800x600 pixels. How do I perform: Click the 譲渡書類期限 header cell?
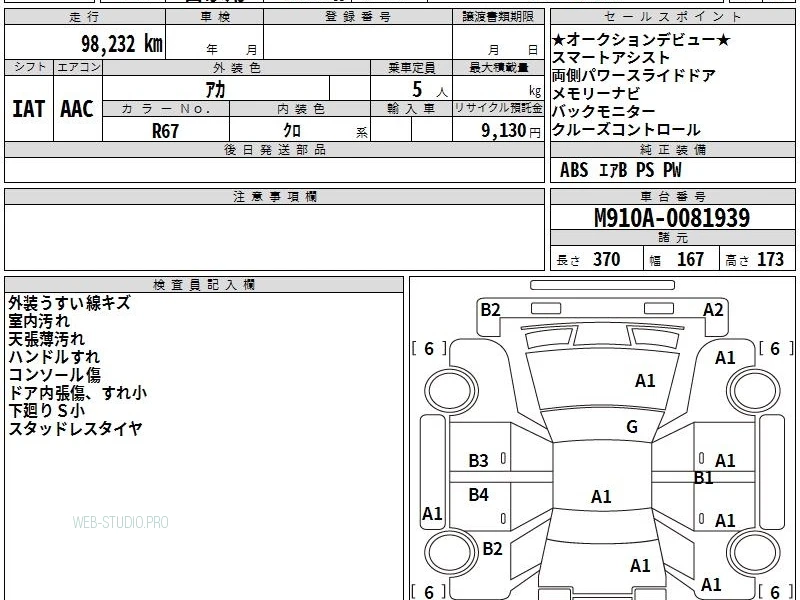(498, 17)
